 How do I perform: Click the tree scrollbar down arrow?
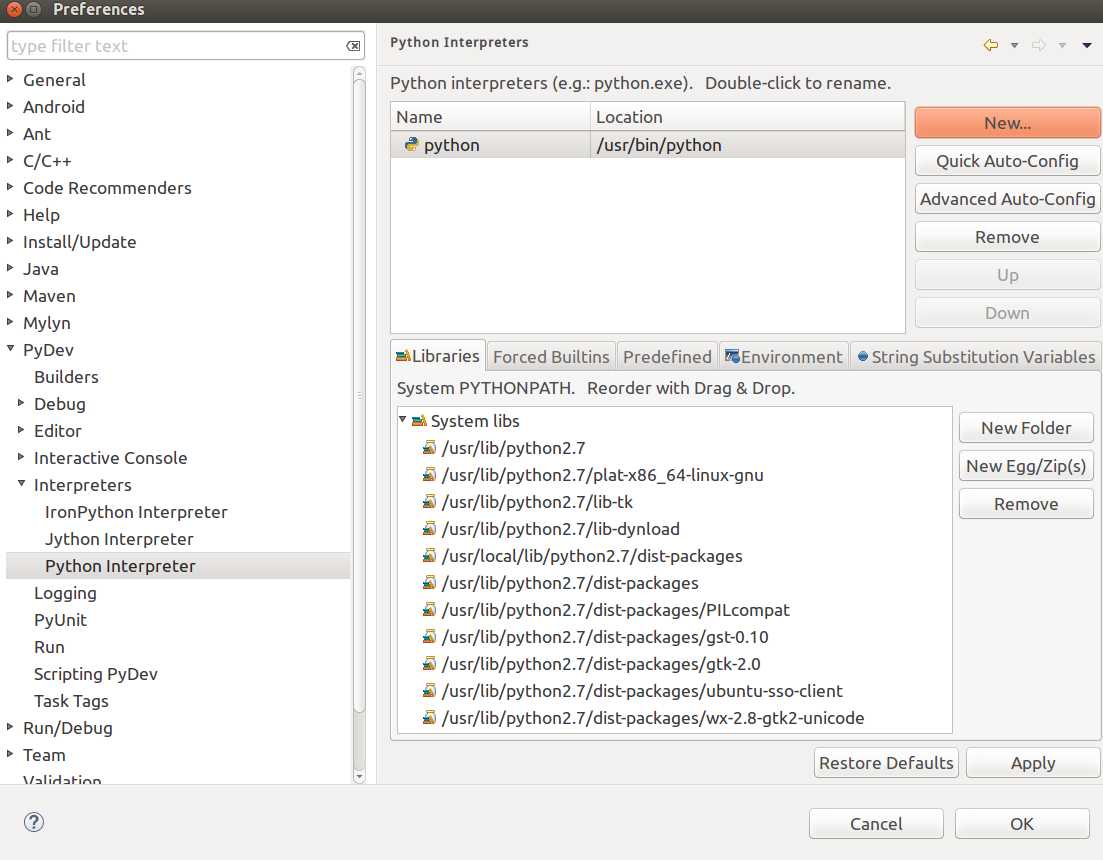pyautogui.click(x=359, y=776)
